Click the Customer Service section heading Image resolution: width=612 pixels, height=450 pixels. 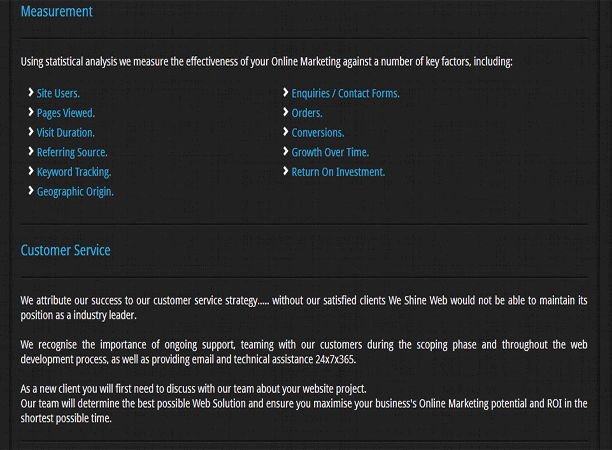[x=66, y=250]
